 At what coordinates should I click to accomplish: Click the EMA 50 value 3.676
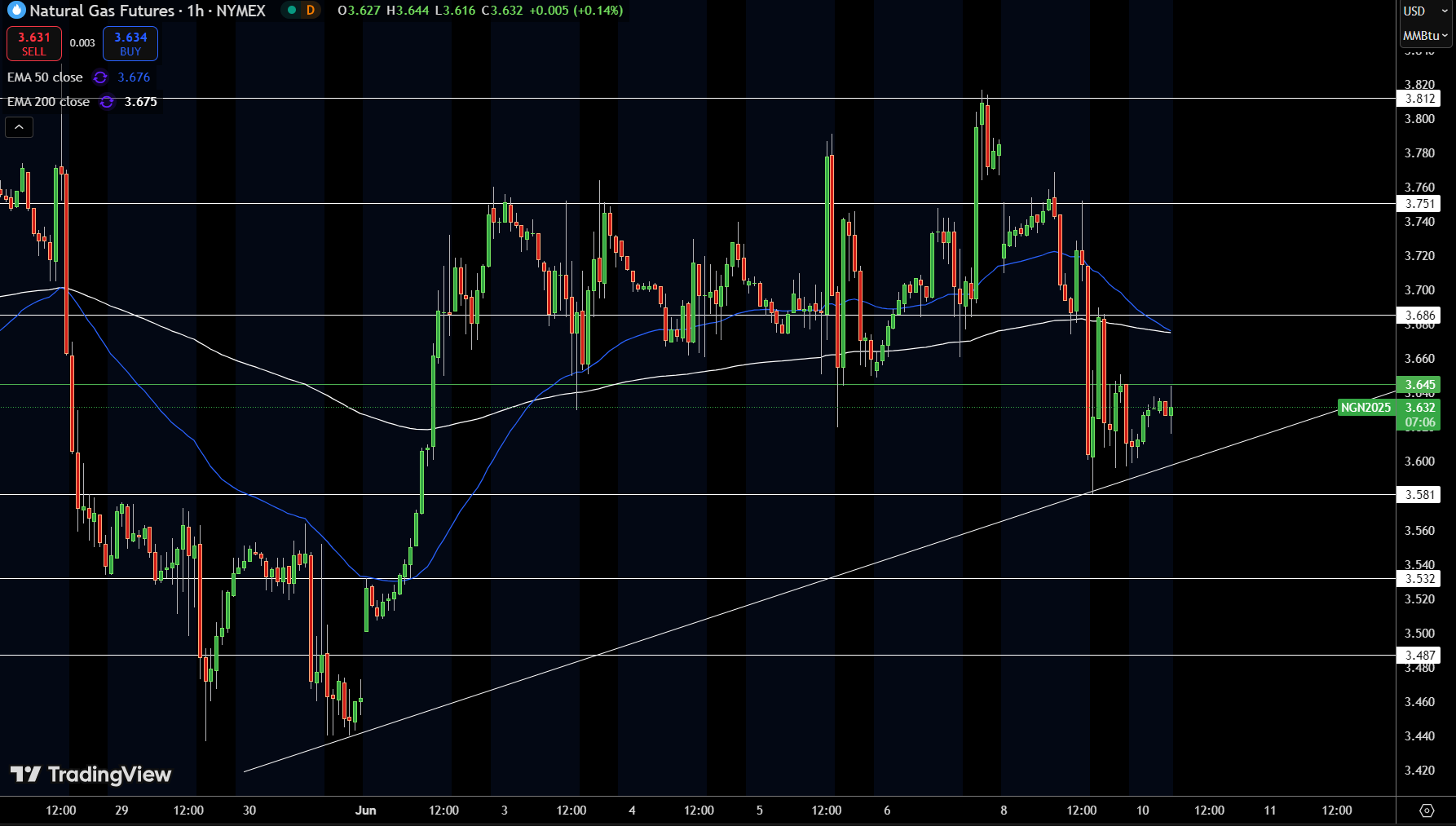point(134,77)
